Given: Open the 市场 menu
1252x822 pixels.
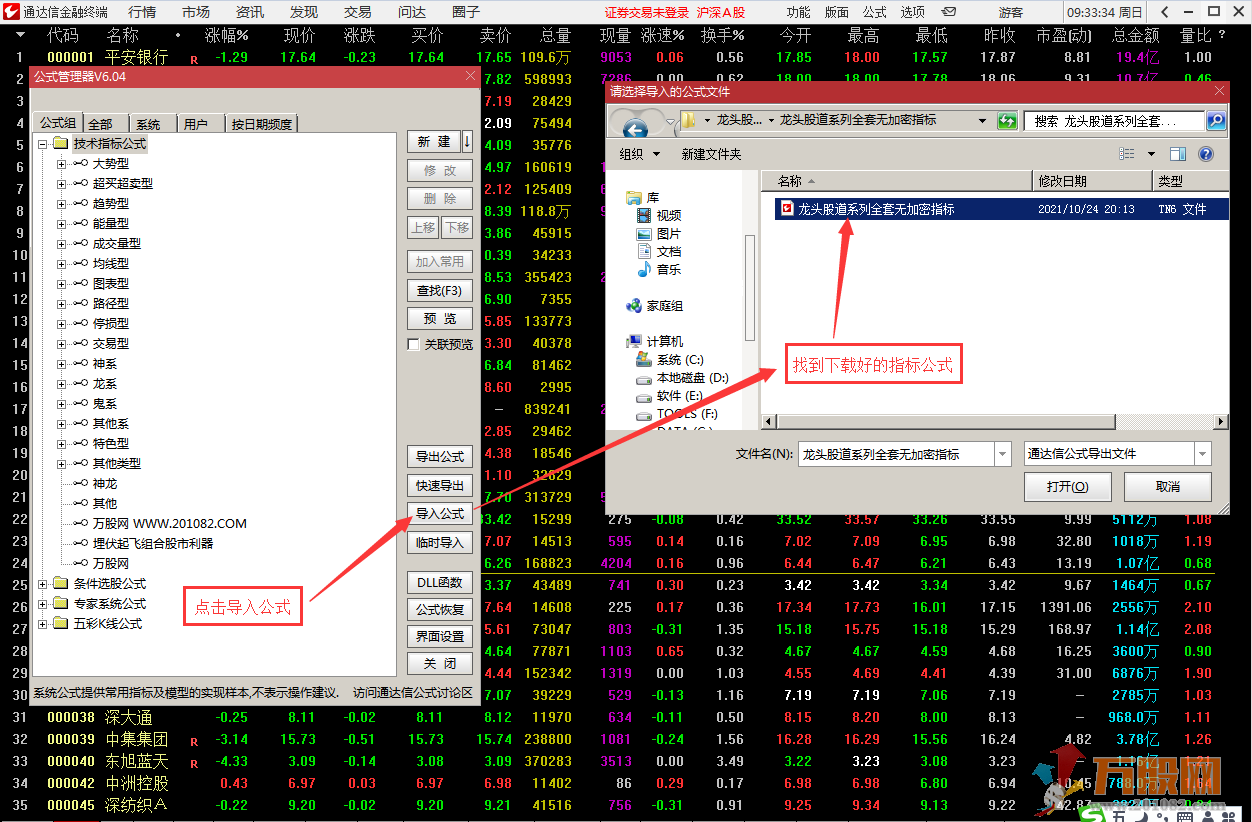Looking at the screenshot, I should pyautogui.click(x=196, y=13).
